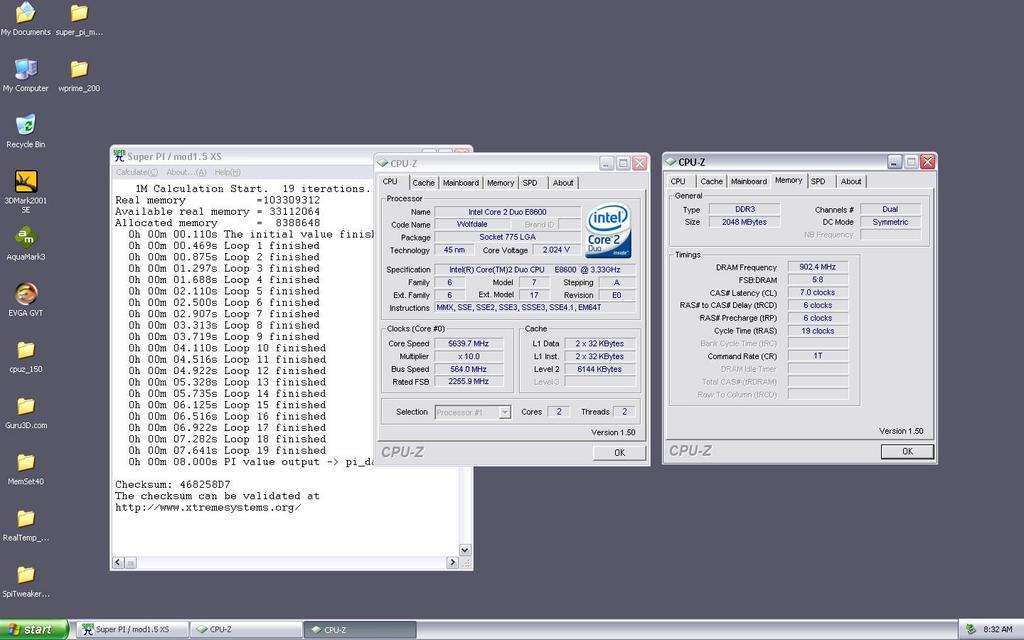
Task: Click the memory Size value 2048 MBytes
Action: [744, 222]
